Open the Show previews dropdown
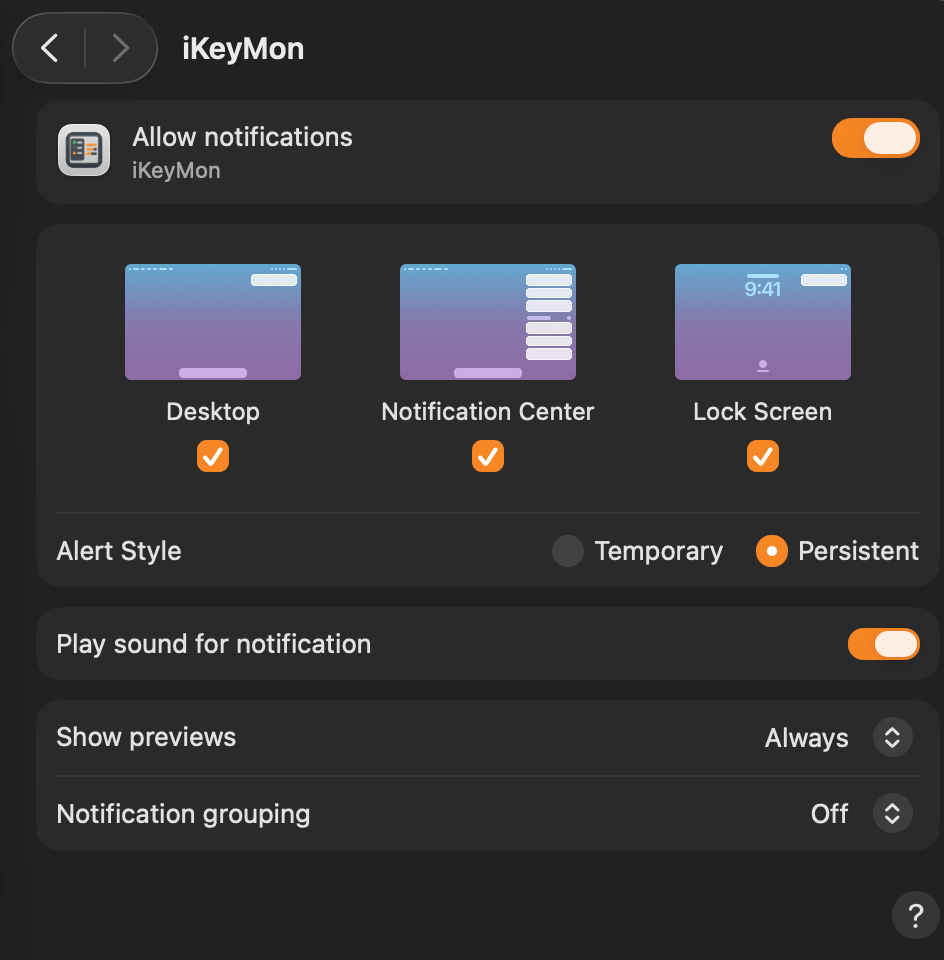Image resolution: width=944 pixels, height=960 pixels. point(892,738)
